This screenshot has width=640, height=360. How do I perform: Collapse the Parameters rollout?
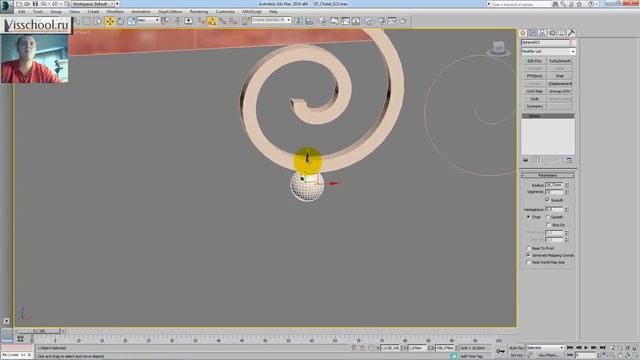[x=548, y=175]
